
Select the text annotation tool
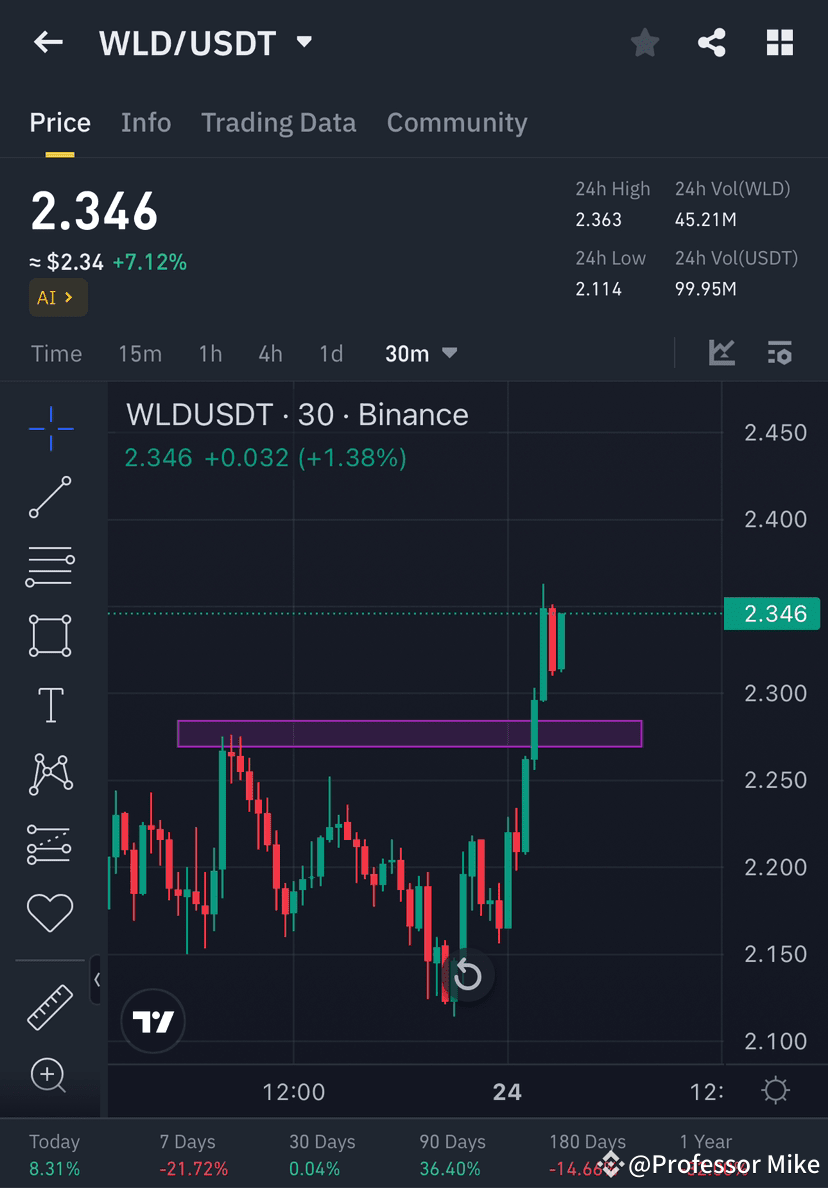point(50,704)
